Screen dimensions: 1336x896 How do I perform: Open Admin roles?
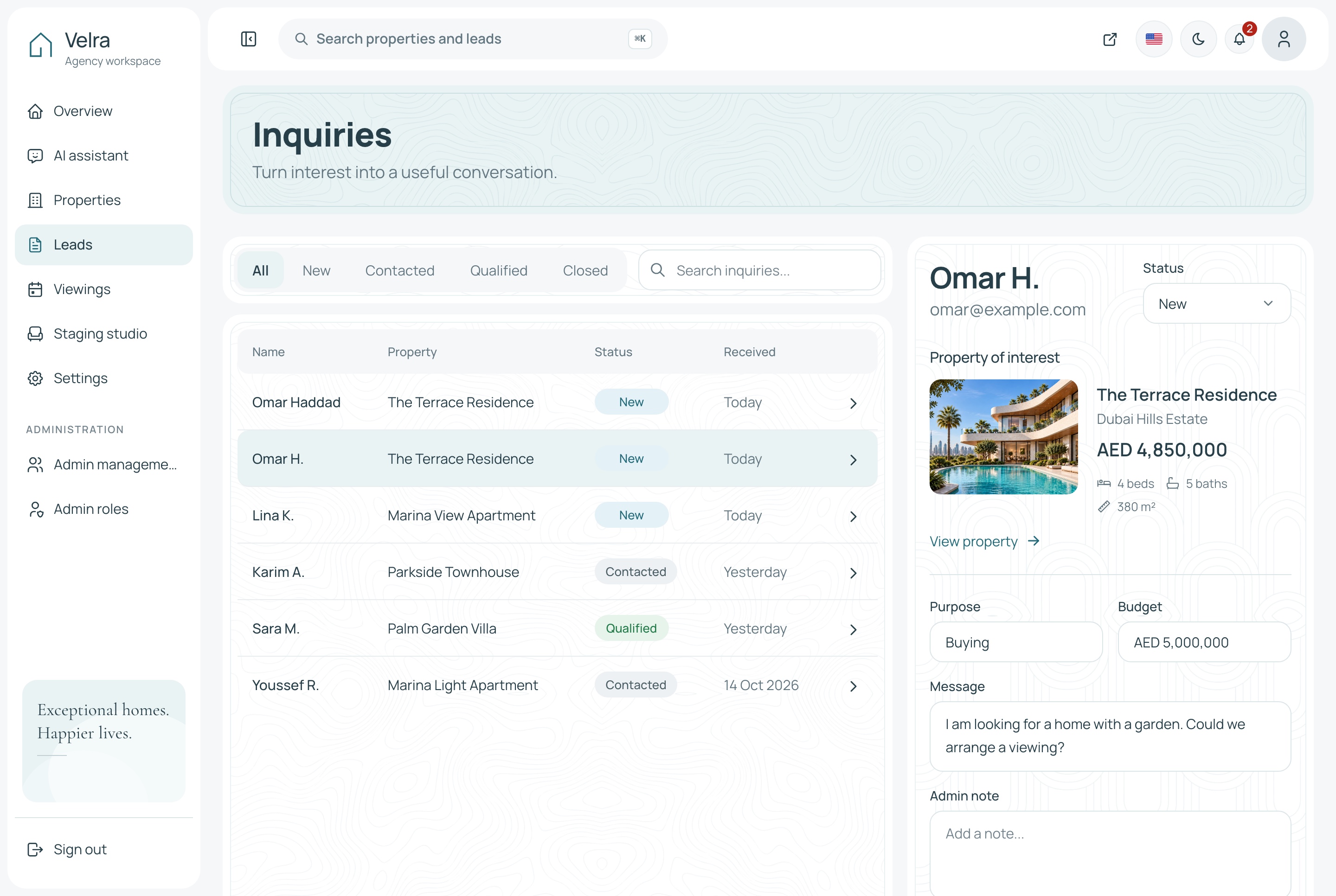tap(103, 509)
